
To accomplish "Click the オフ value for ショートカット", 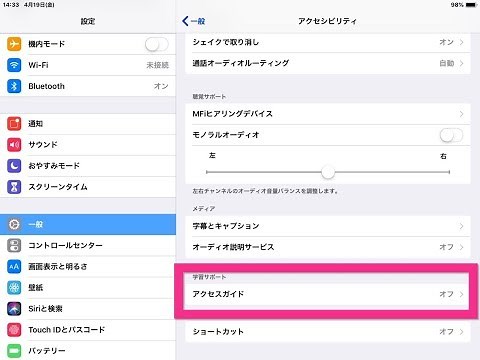I will click(447, 332).
